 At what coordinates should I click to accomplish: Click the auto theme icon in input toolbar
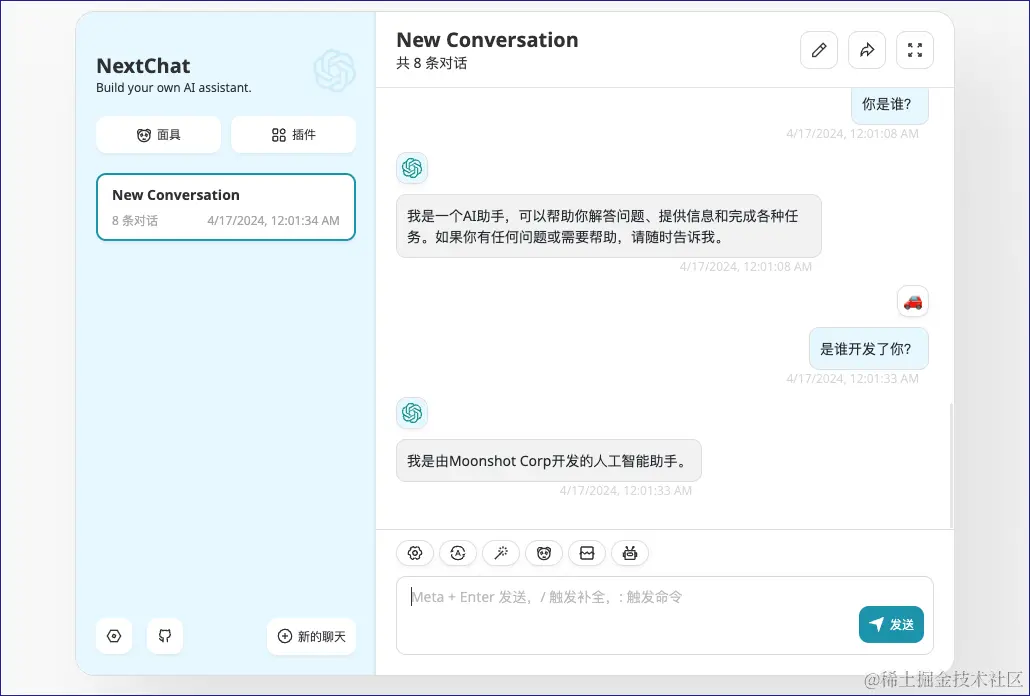(458, 553)
